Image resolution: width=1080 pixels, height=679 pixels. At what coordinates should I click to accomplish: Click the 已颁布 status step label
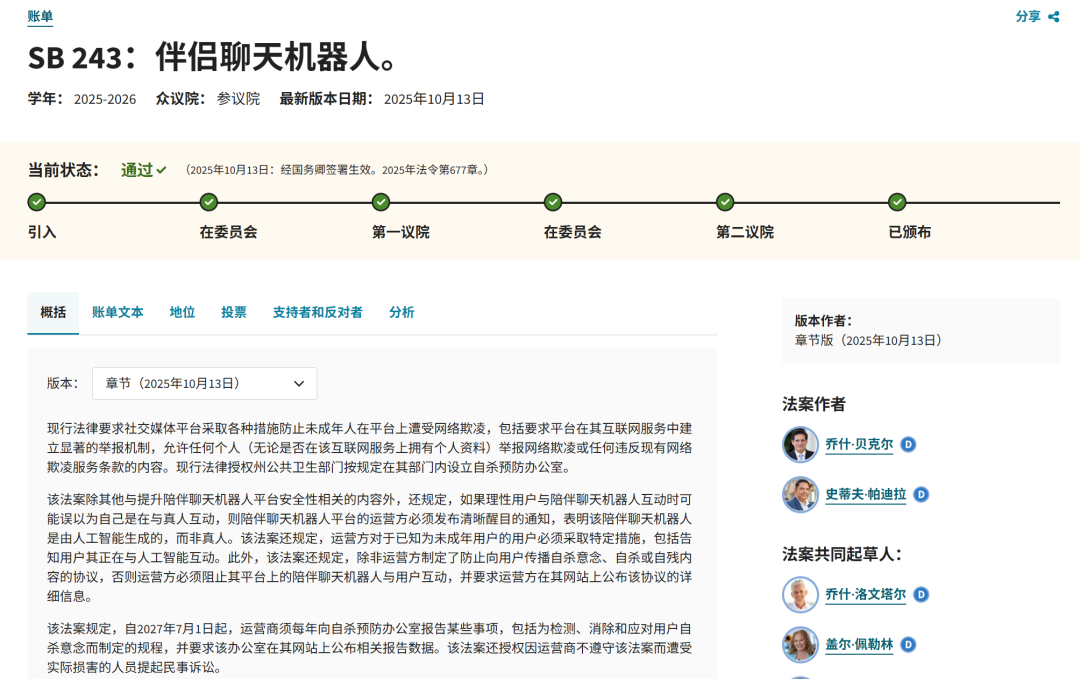[909, 232]
